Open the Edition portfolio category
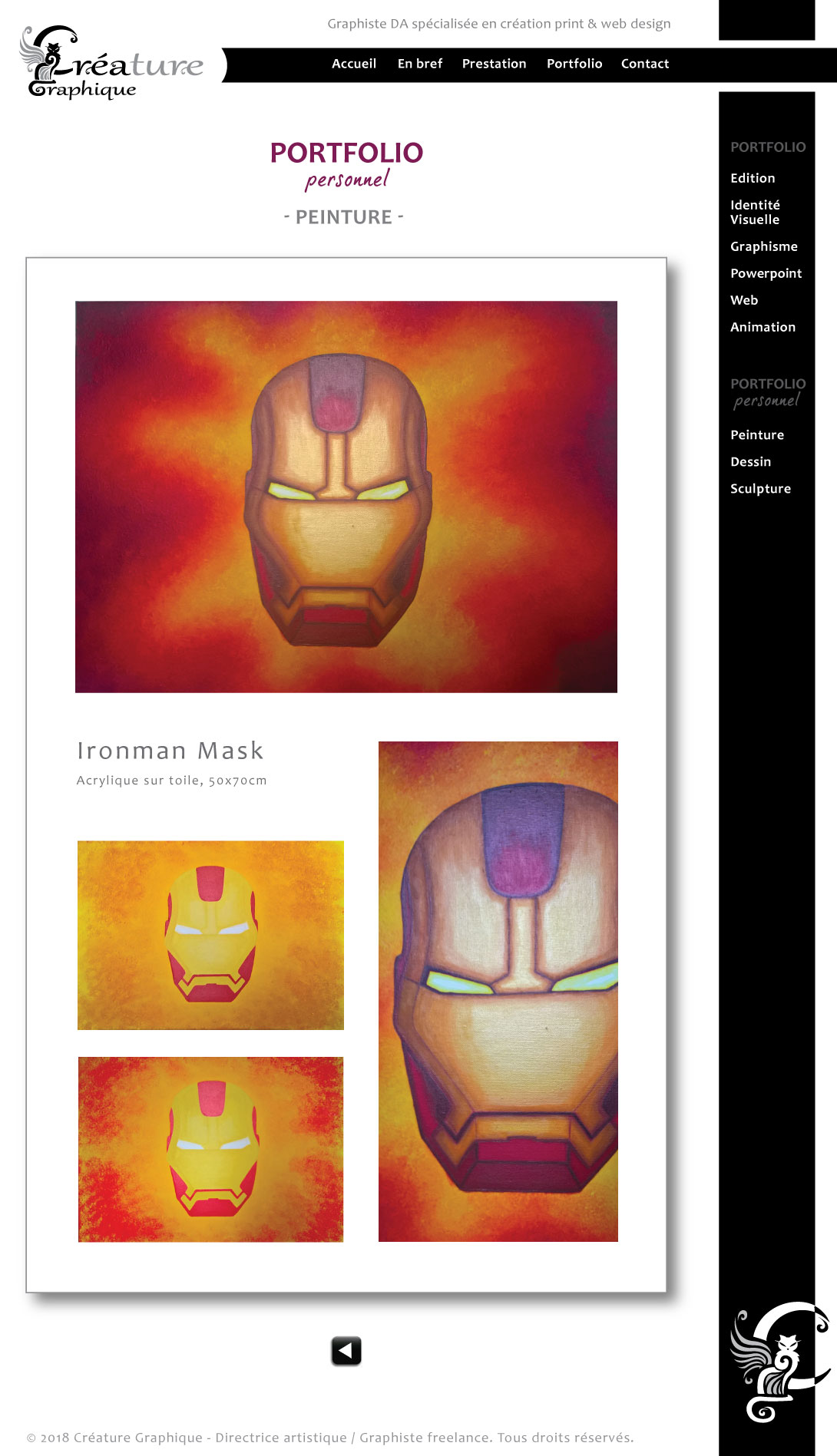The image size is (837, 1456). (753, 178)
